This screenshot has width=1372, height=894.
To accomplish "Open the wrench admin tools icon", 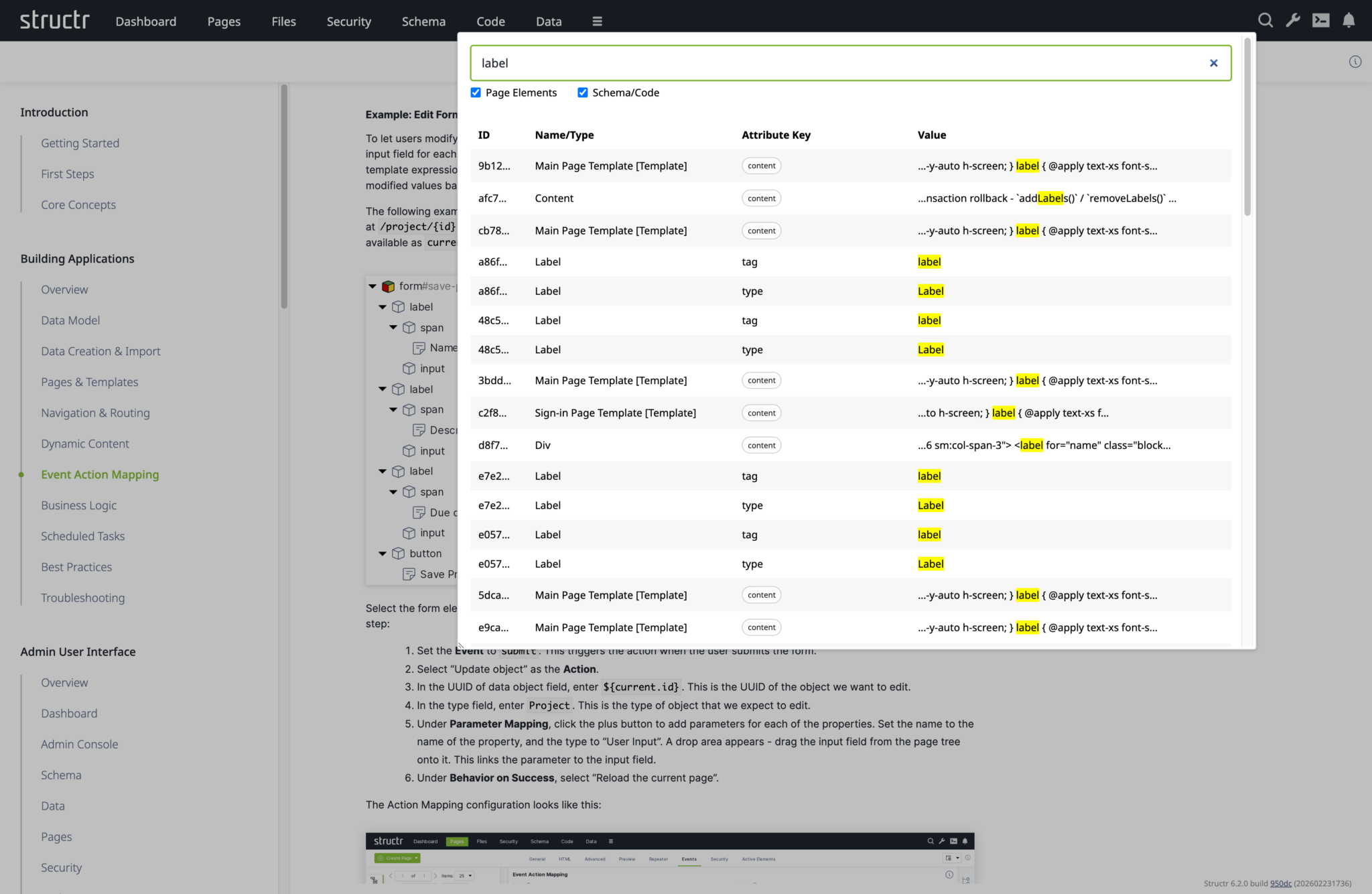I will [x=1293, y=20].
